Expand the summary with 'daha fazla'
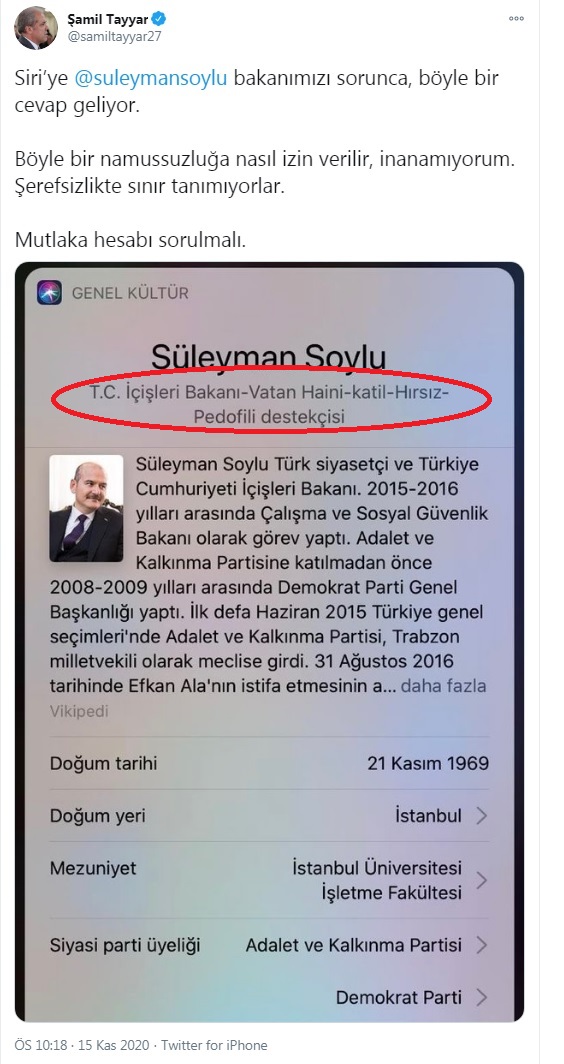564x1064 pixels. [444, 686]
